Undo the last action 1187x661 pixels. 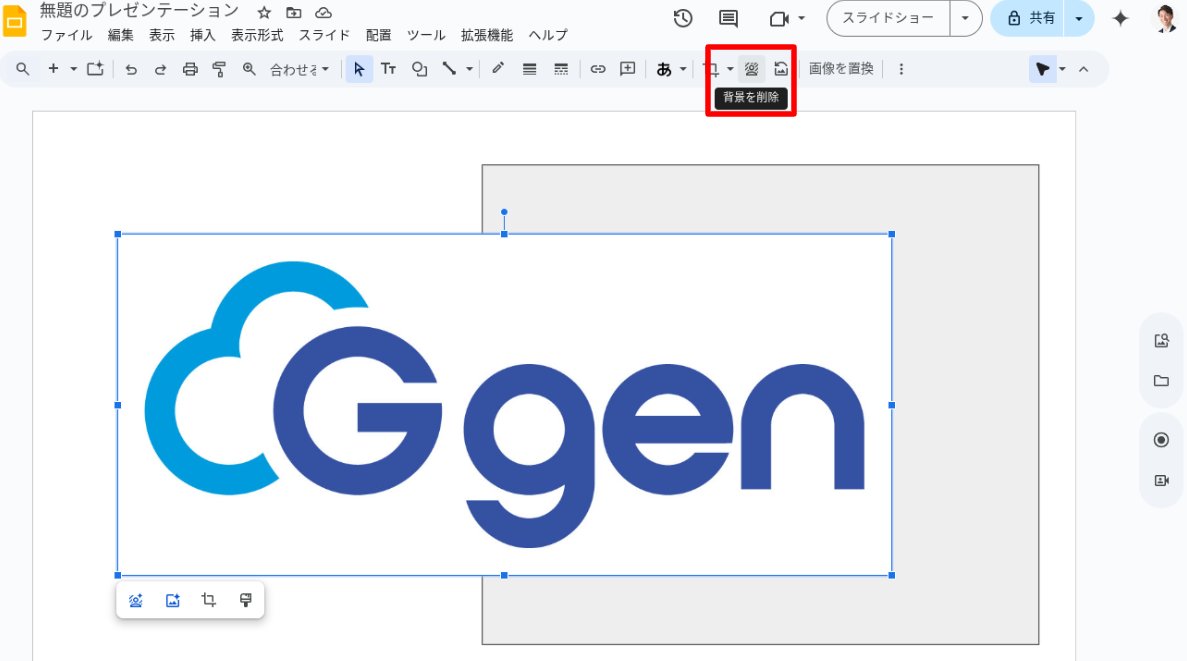click(x=131, y=69)
